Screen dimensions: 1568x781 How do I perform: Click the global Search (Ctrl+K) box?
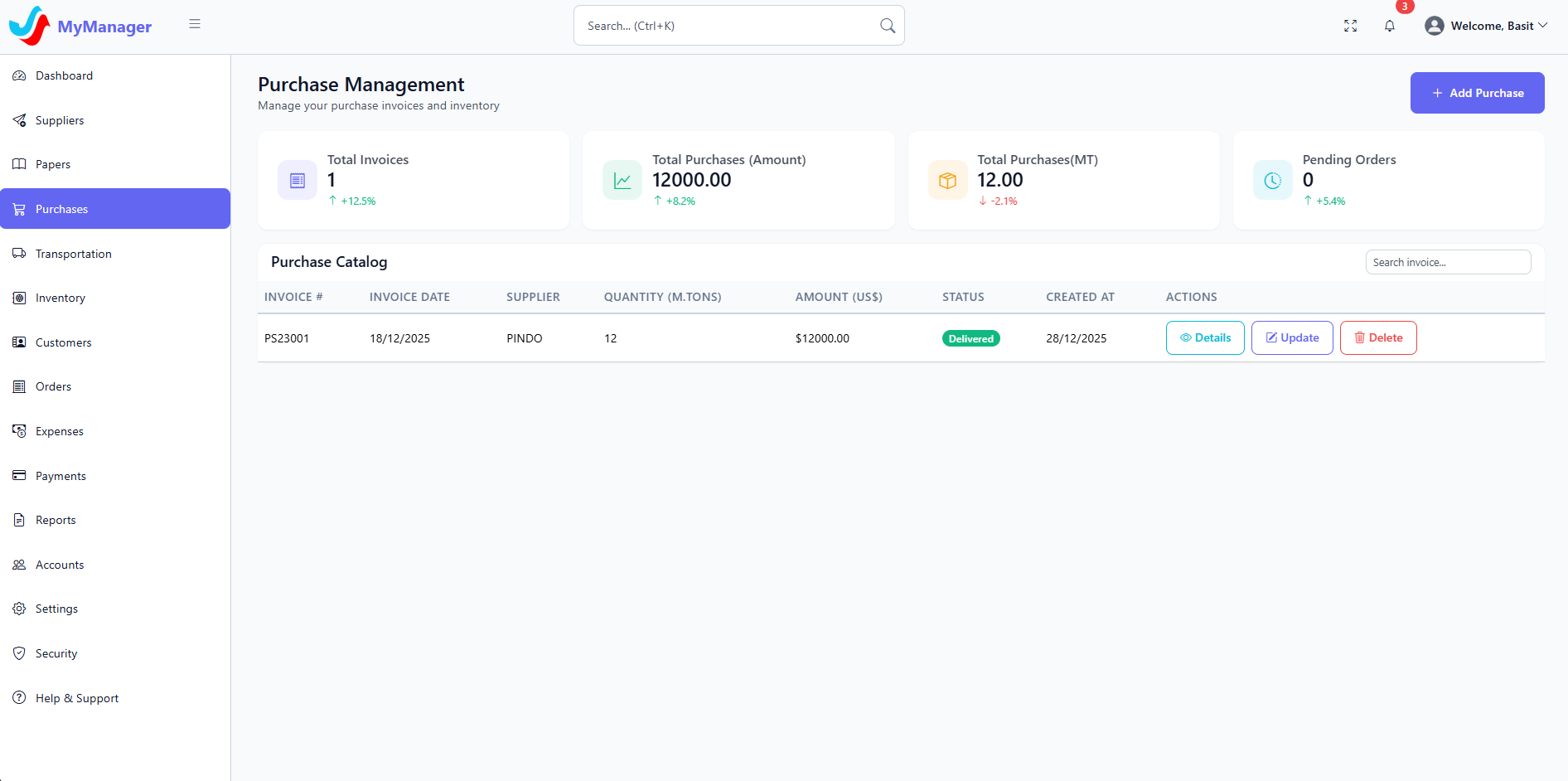[x=729, y=26]
